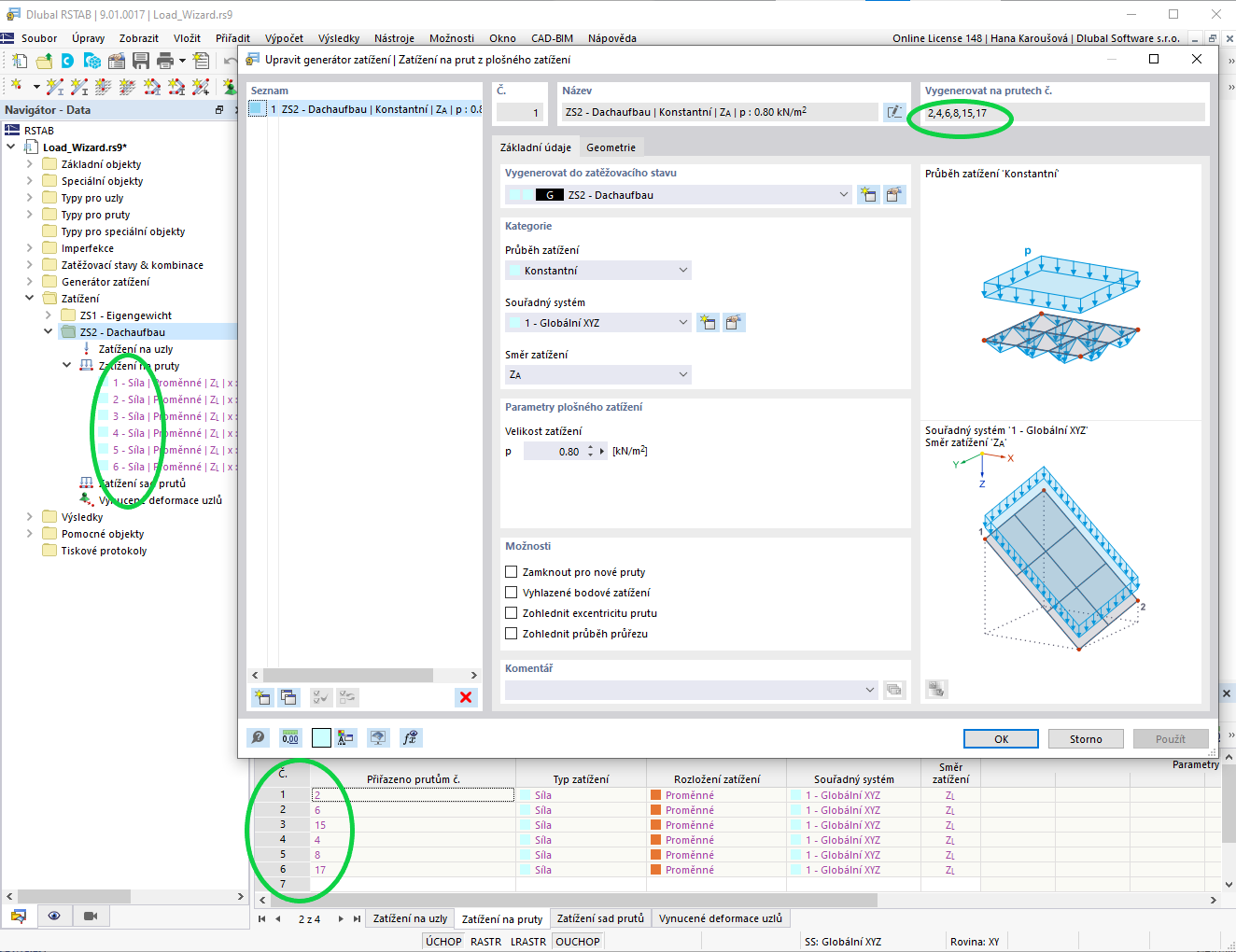Select ZS2 - Dachaufbau item in Seznam list
1236x952 pixels.
click(x=365, y=109)
